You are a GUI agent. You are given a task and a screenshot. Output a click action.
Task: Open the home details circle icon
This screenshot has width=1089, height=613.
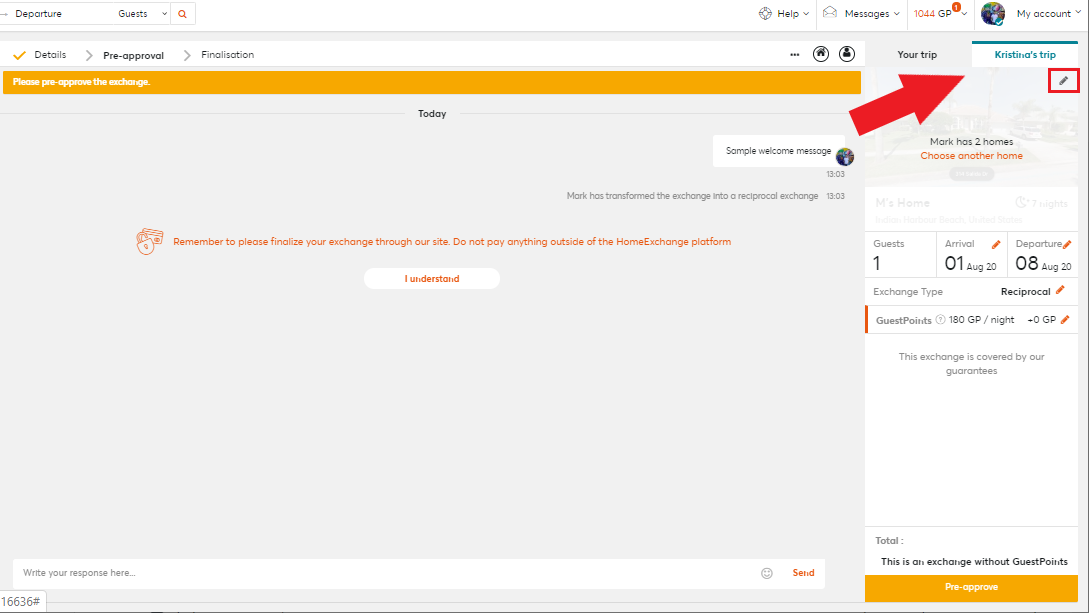(x=821, y=54)
